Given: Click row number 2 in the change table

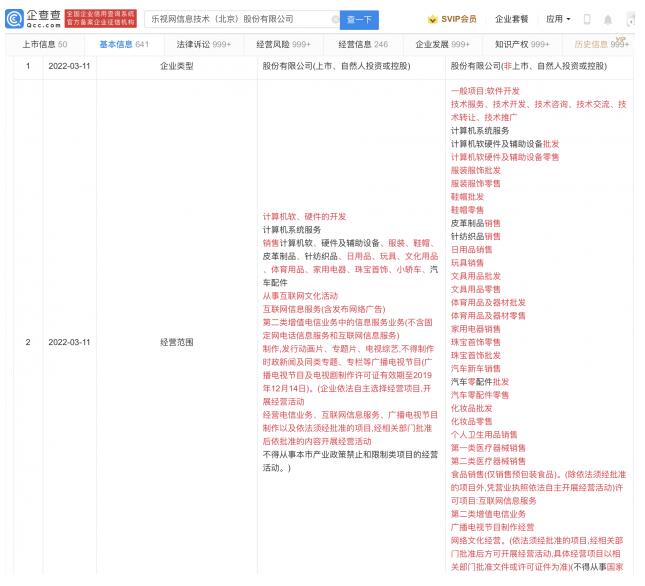Looking at the screenshot, I should coord(28,342).
